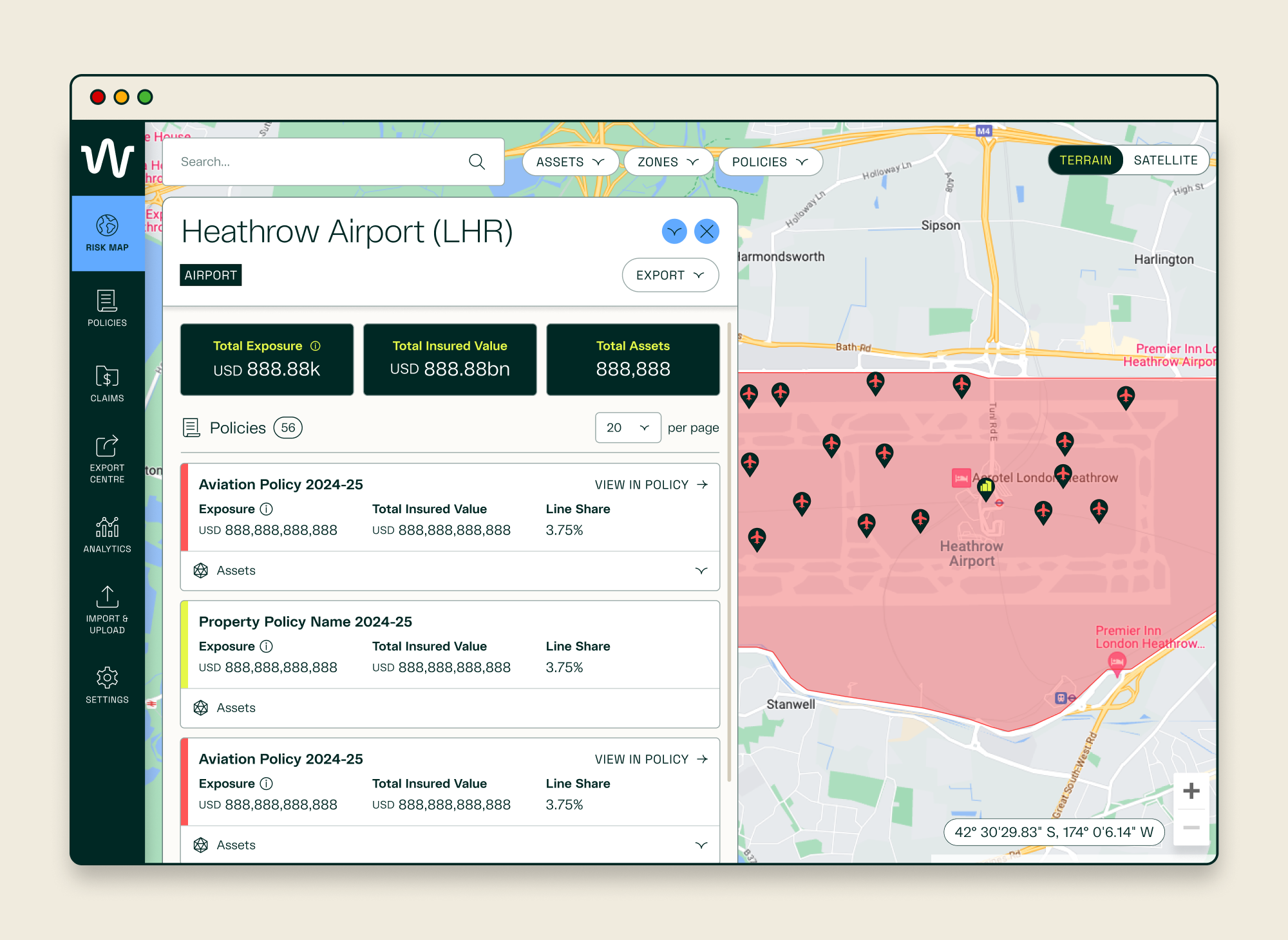This screenshot has height=940, width=1288.
Task: Expand Assets under the last Aviation Policy
Action: point(701,845)
